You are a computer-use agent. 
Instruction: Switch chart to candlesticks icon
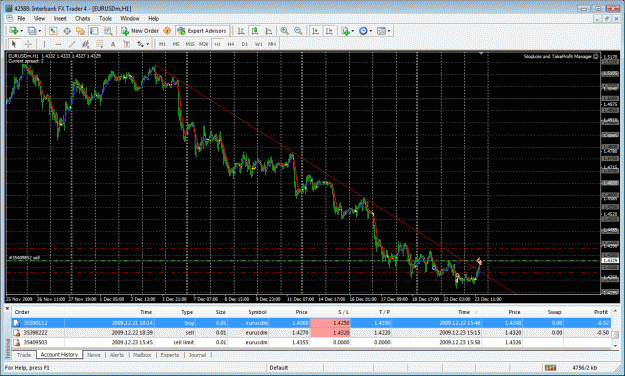coord(255,31)
